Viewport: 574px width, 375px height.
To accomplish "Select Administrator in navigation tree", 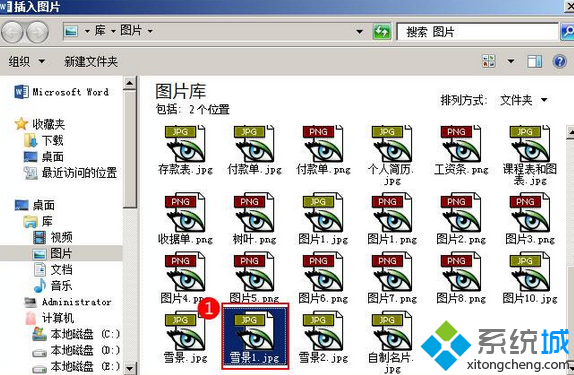I will 67,302.
